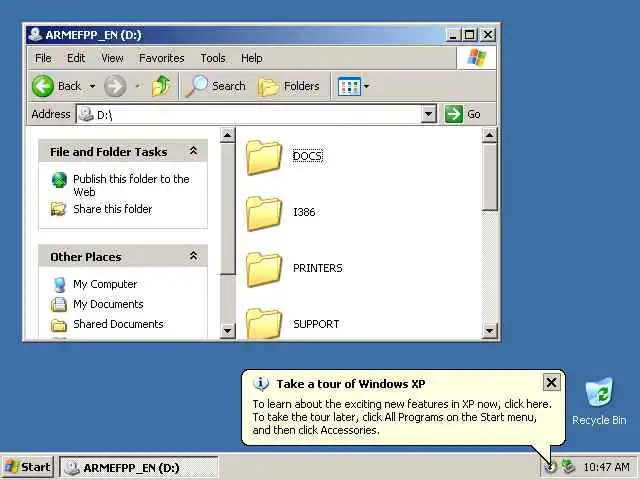Open the Edit menu

(76, 58)
